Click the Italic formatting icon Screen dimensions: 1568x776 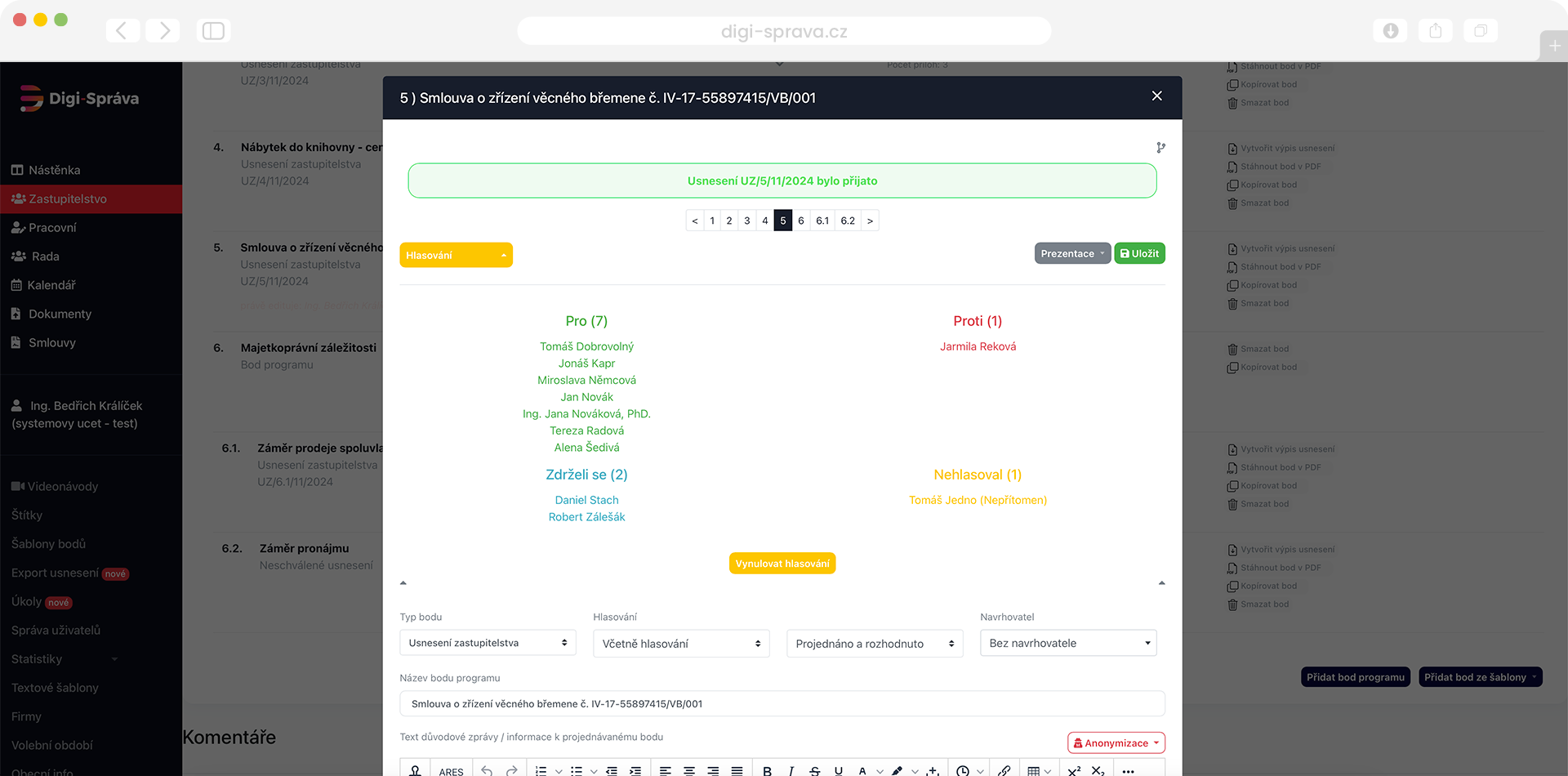pyautogui.click(x=791, y=770)
